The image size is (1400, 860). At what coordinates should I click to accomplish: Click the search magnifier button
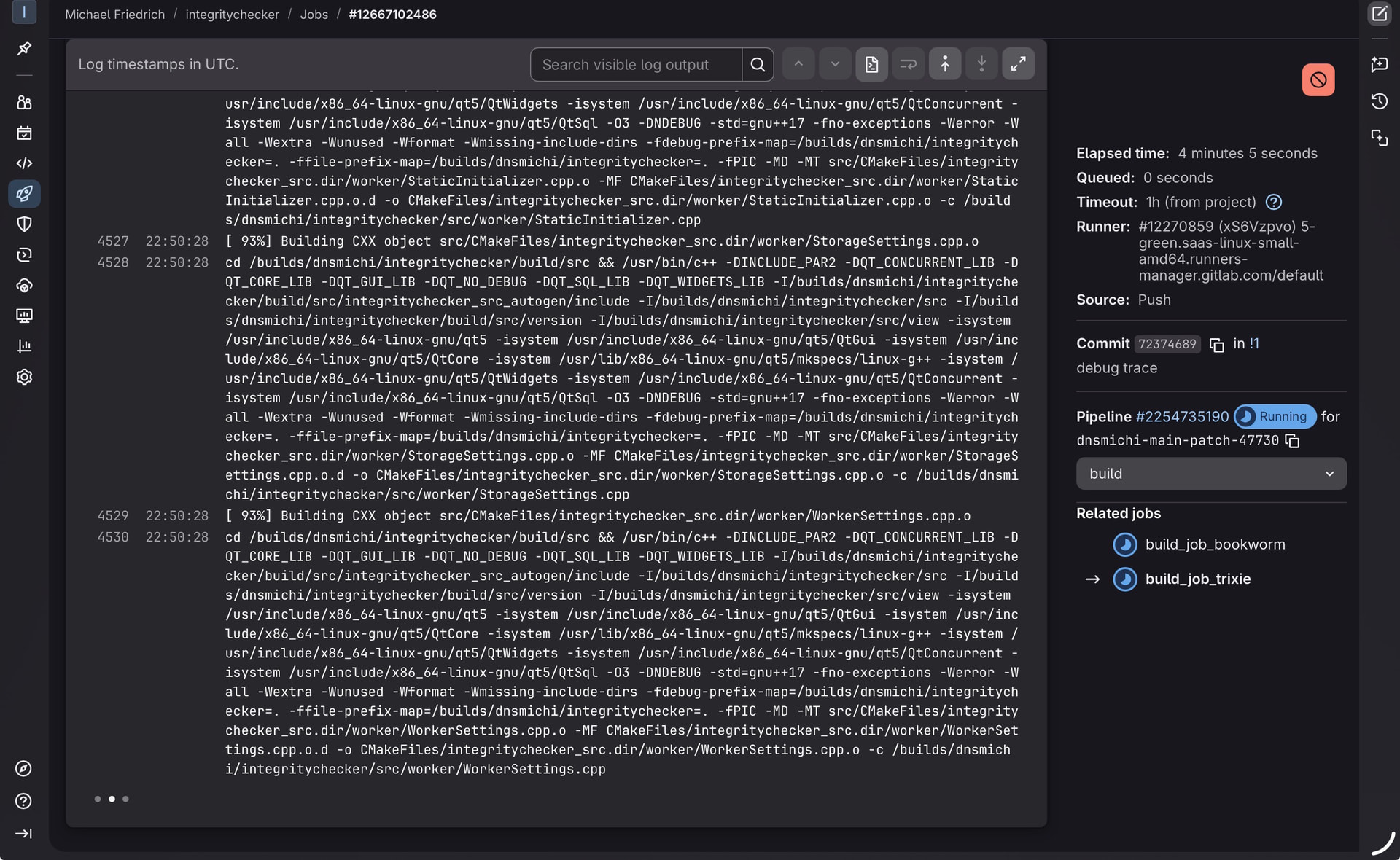[x=758, y=64]
